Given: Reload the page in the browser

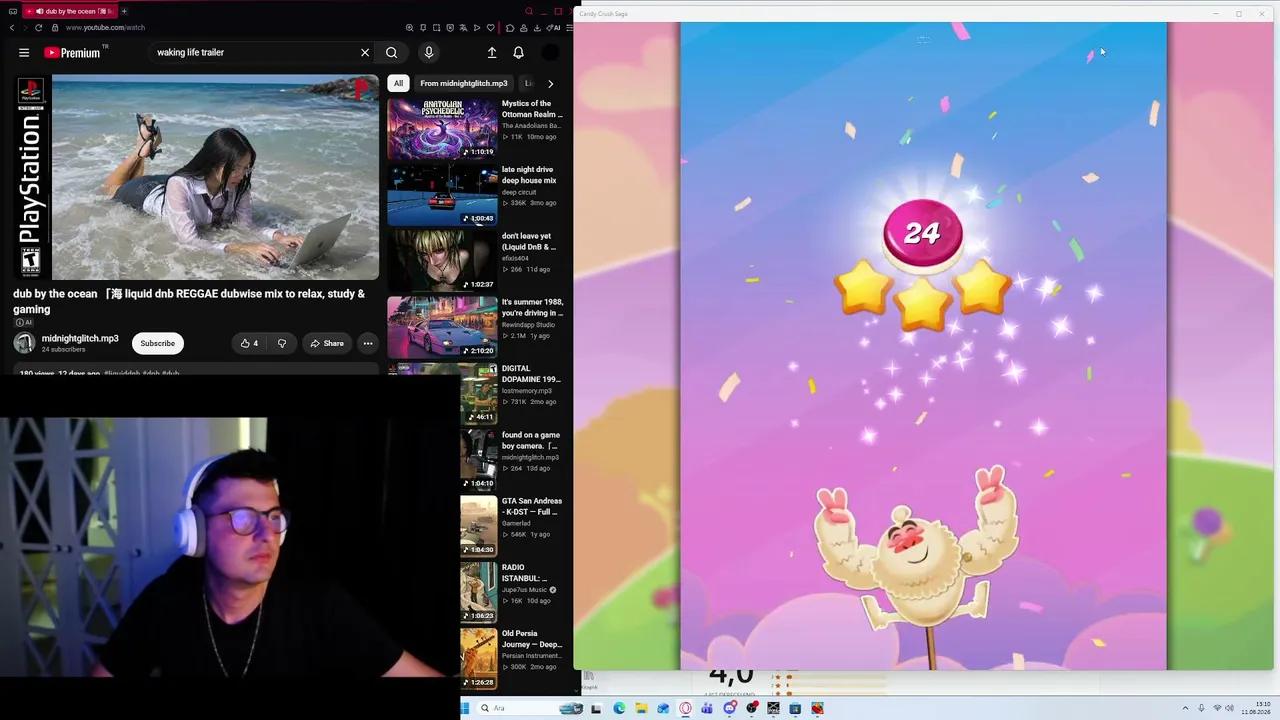Looking at the screenshot, I should pos(39,28).
